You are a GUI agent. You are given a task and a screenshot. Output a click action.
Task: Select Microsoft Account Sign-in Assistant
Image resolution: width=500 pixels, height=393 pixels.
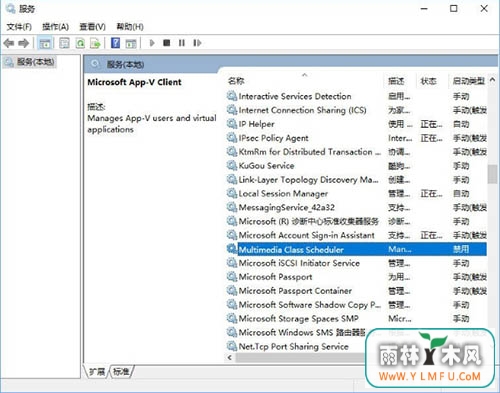coord(356,235)
